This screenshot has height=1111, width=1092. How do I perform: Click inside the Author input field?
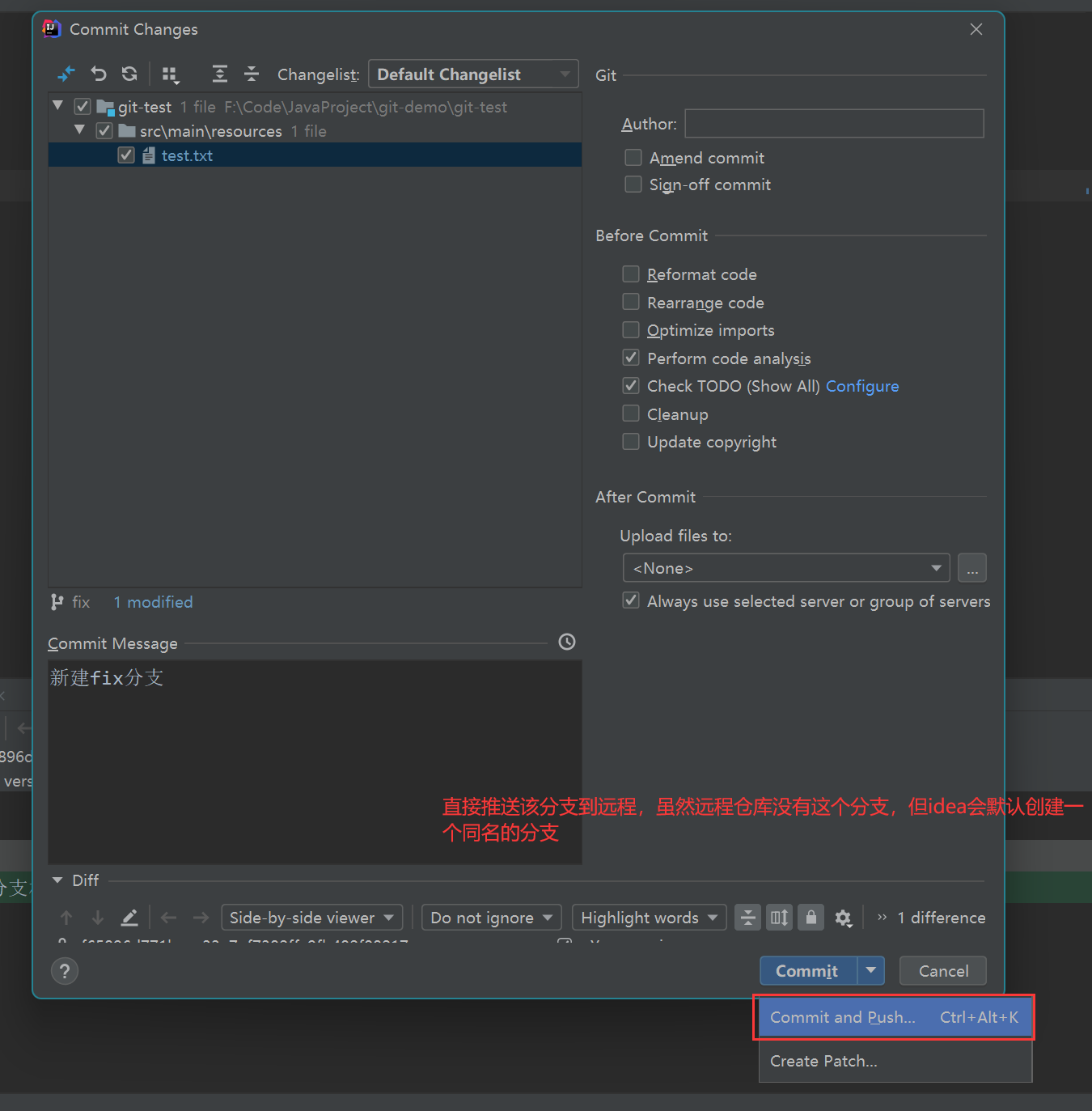pyautogui.click(x=833, y=123)
